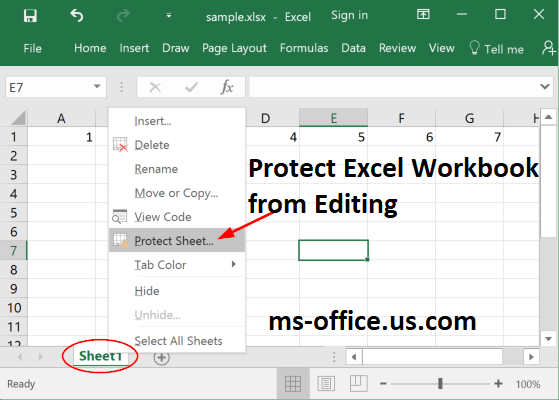Switch to the Home ribbon tab
The image size is (559, 400).
(x=90, y=48)
